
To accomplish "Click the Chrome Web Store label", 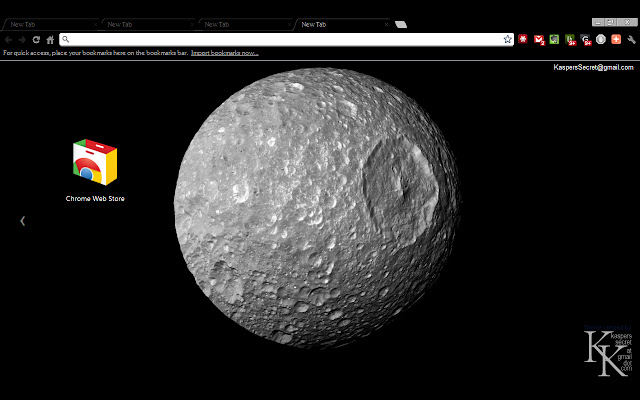I will coord(95,198).
